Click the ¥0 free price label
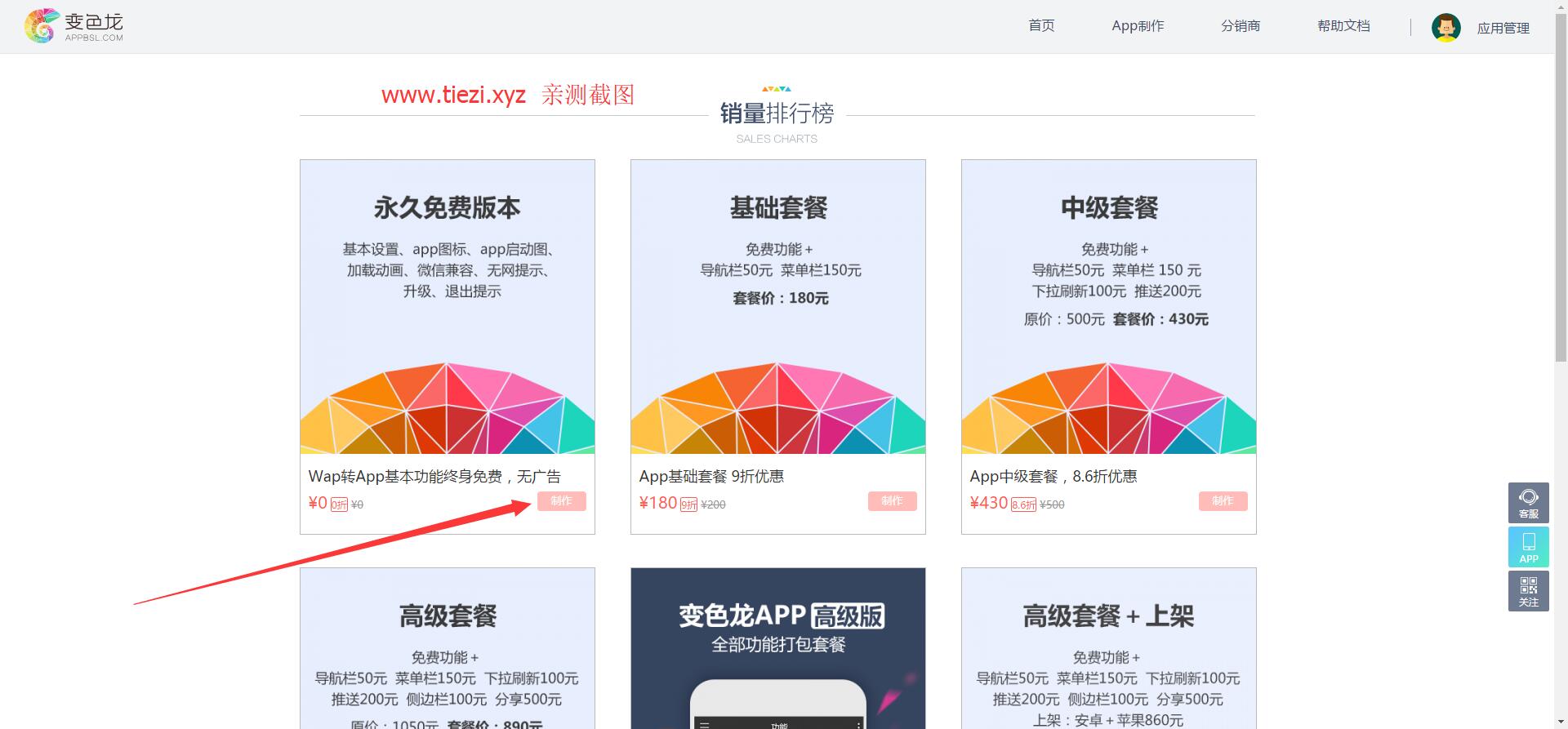The height and width of the screenshot is (729, 1568). point(318,503)
